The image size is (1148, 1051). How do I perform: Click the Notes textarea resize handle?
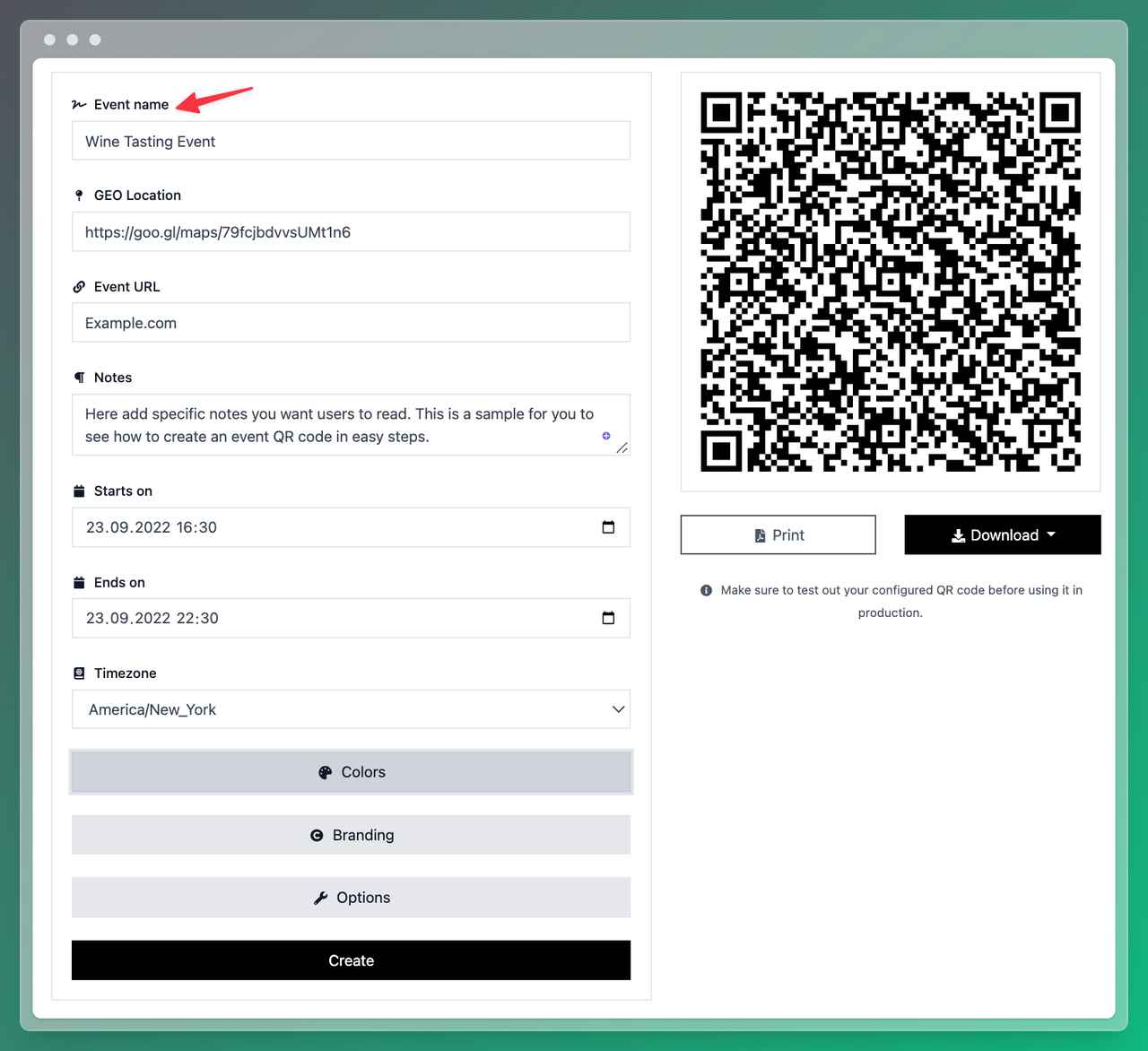(622, 447)
